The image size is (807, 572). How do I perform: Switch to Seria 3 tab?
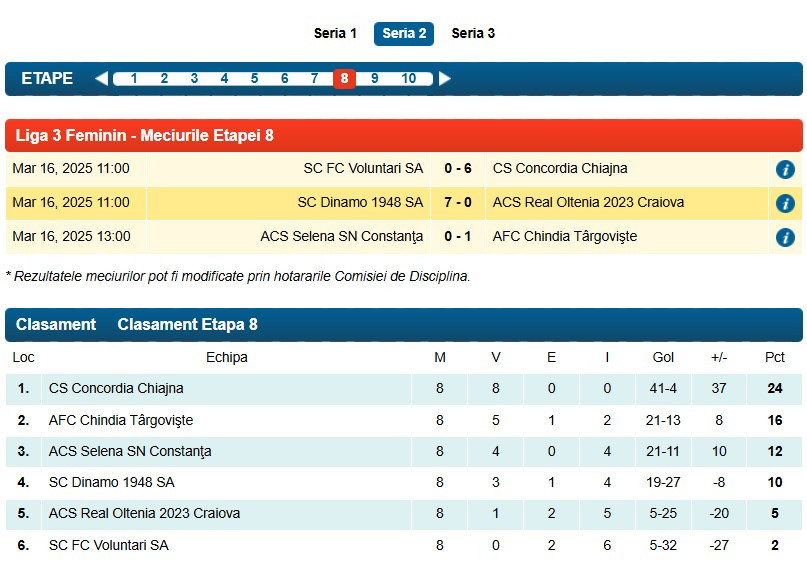click(473, 33)
